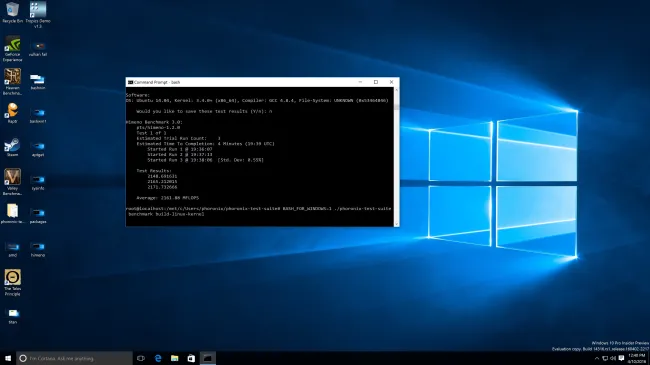Select the aptget desktop file icon
The image size is (650, 365).
point(38,149)
